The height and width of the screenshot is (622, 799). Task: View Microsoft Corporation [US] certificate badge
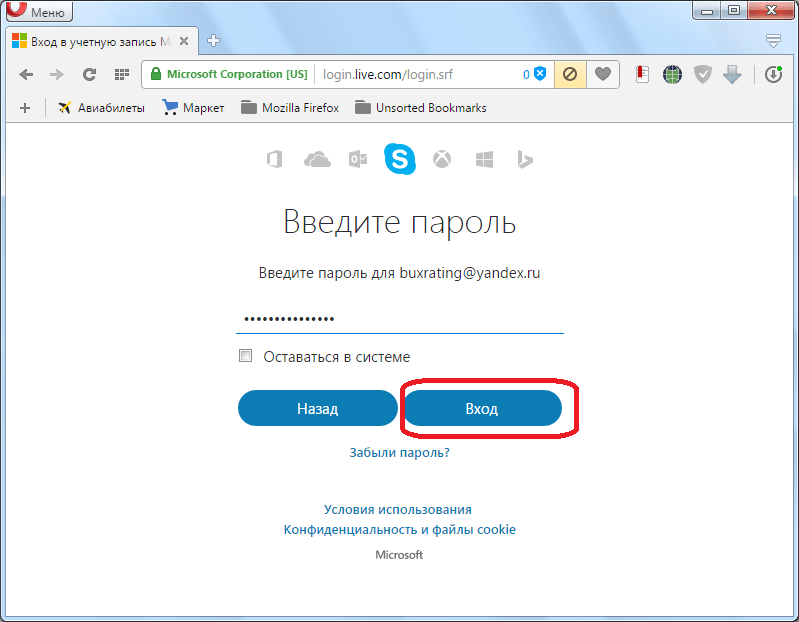(x=229, y=74)
